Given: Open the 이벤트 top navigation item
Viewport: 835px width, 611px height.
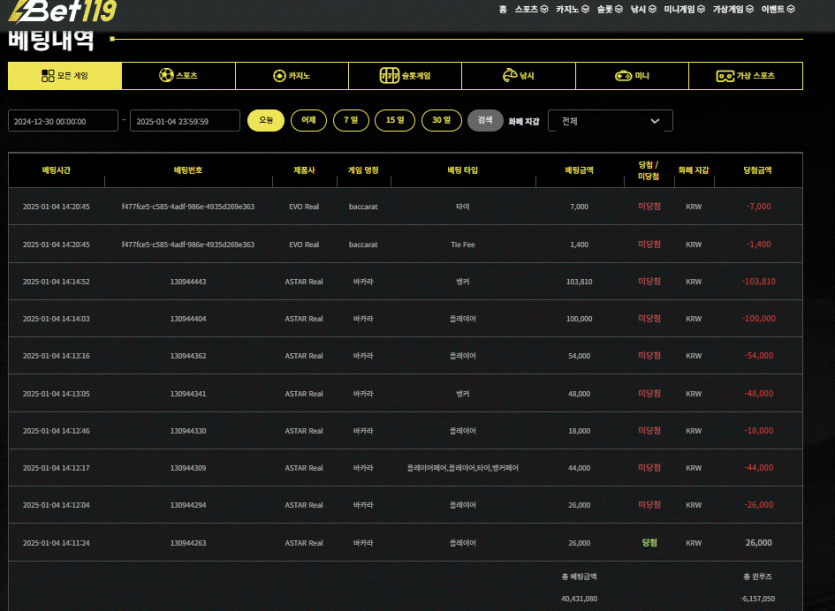Looking at the screenshot, I should click(x=778, y=9).
